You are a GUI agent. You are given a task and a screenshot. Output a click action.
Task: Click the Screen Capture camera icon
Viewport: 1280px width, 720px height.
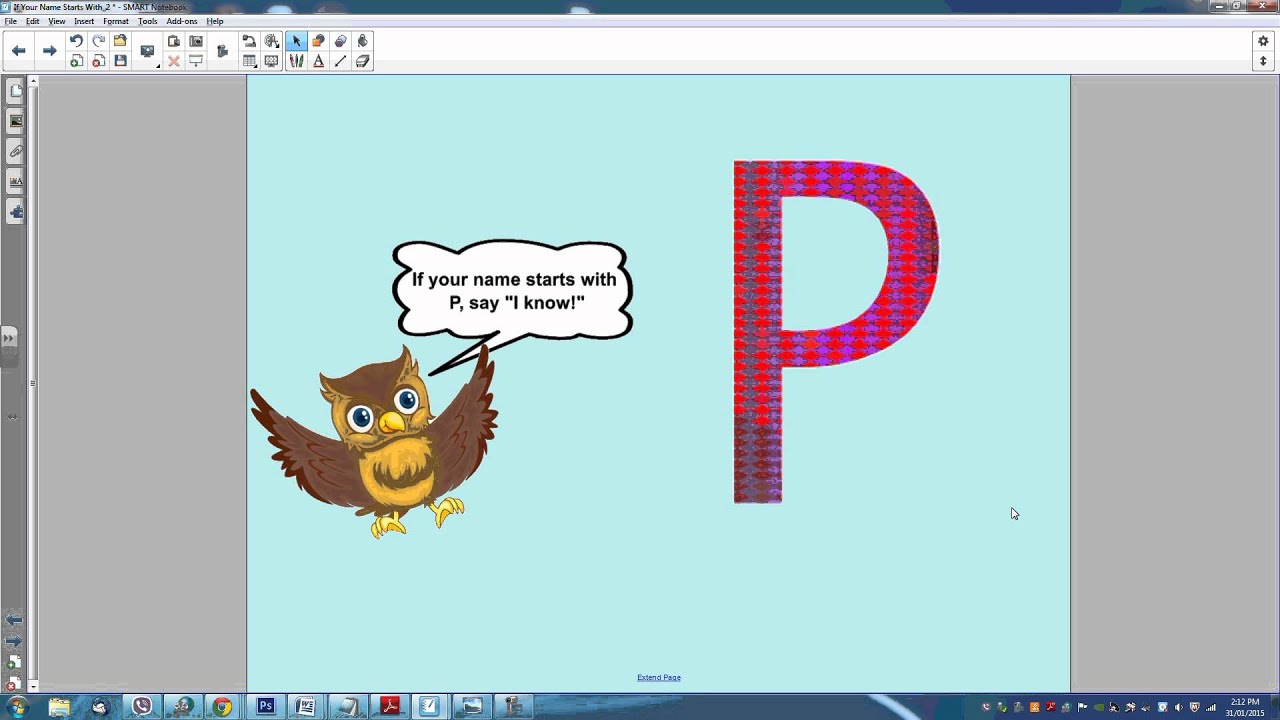coord(196,41)
